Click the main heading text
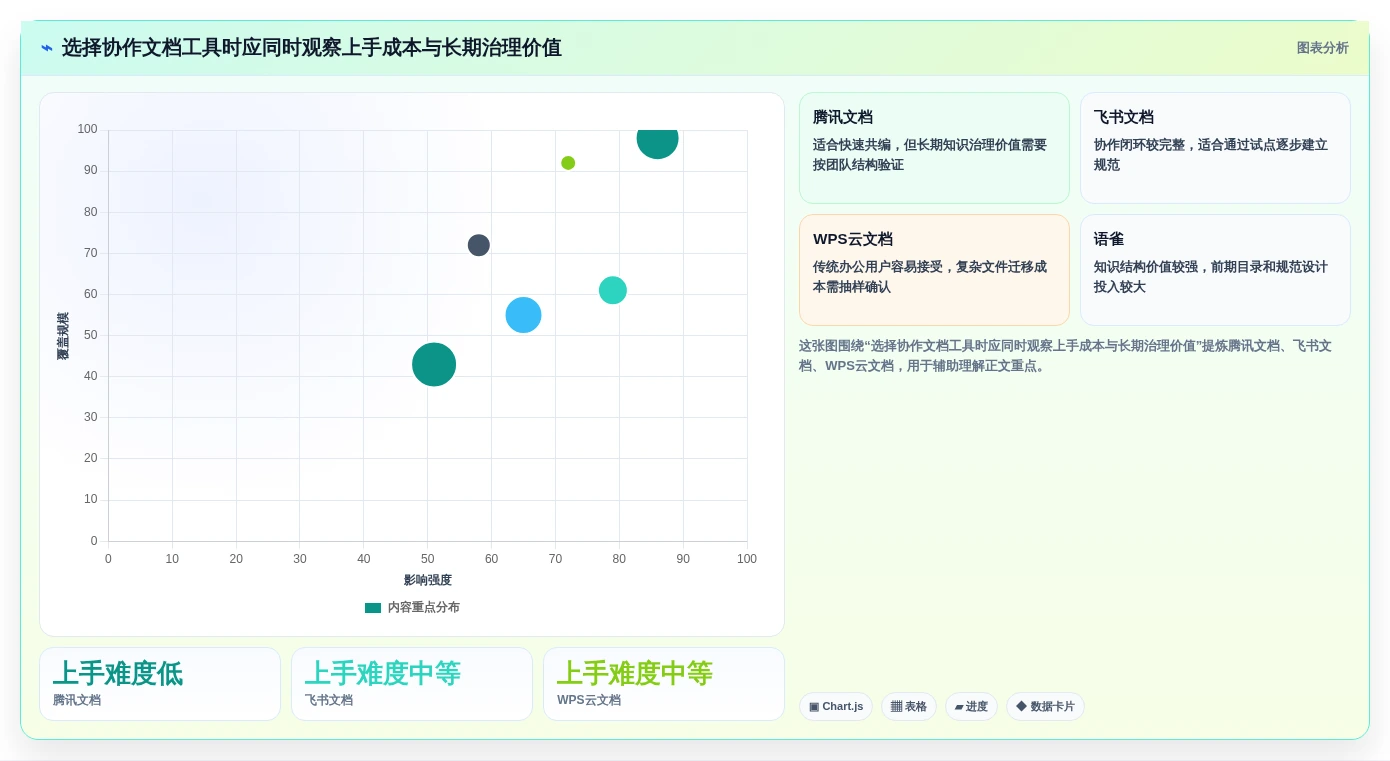The image size is (1390, 761). 312,48
